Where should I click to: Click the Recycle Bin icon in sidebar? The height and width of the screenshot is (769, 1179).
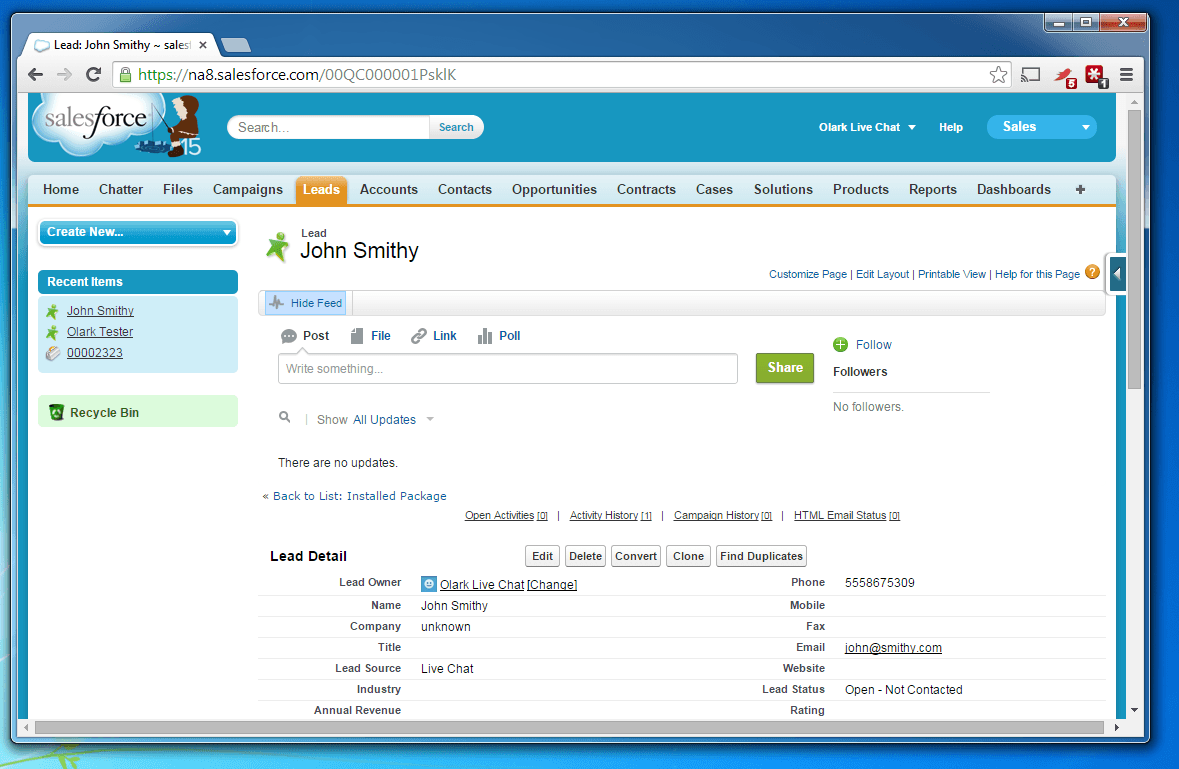(x=56, y=412)
